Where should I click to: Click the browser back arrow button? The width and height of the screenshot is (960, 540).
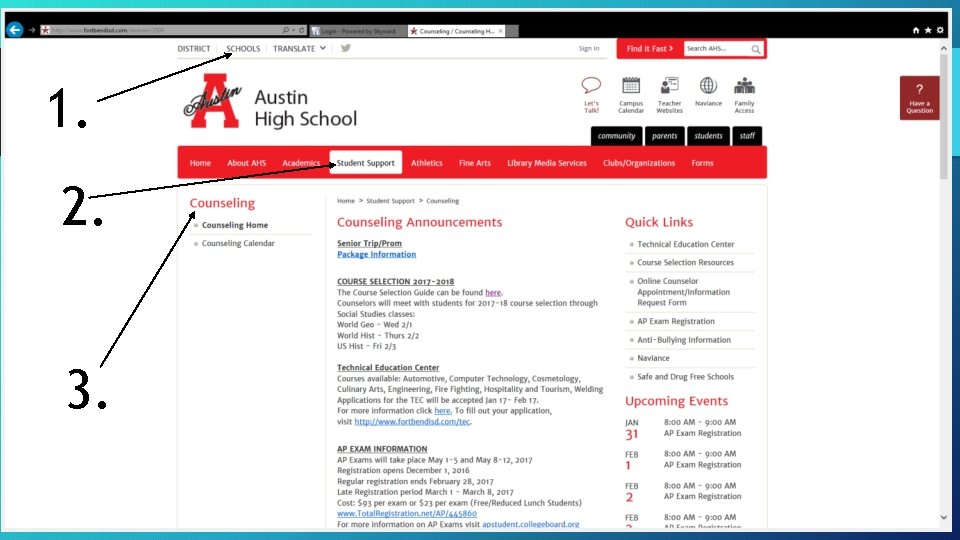pyautogui.click(x=15, y=29)
